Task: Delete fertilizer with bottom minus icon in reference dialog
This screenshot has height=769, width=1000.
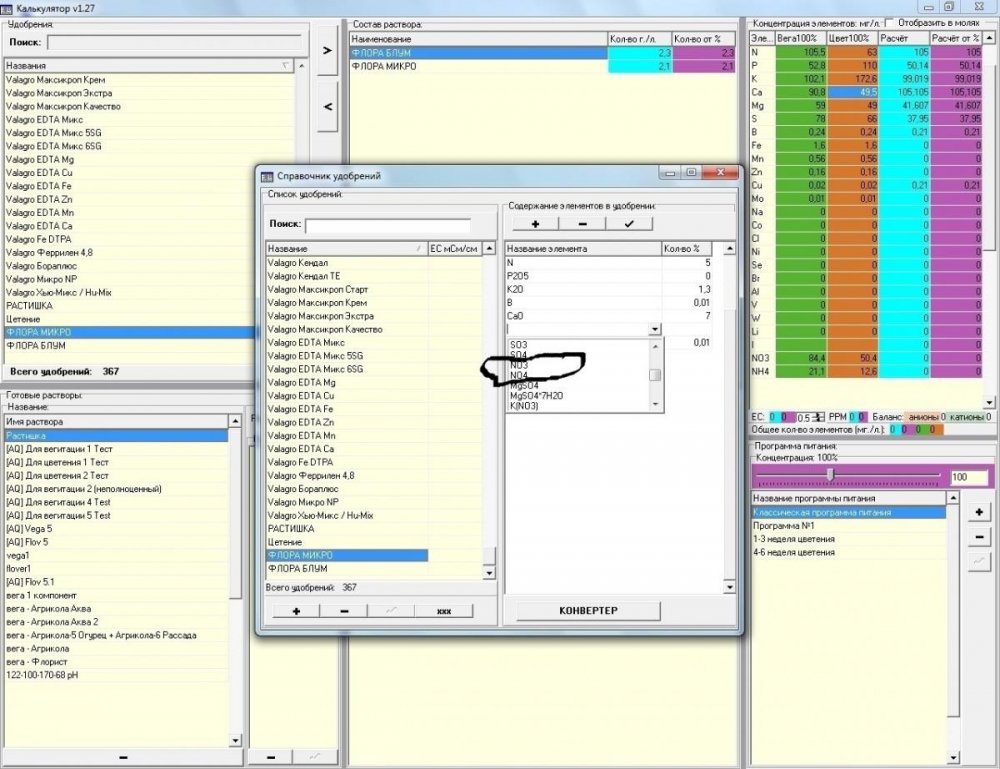Action: pos(344,611)
